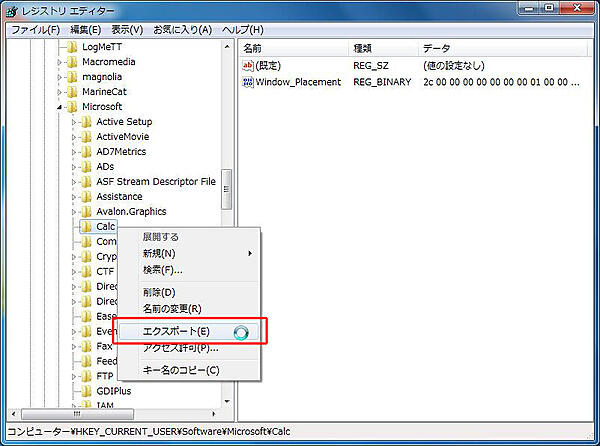
Task: Click the MarineCat folder icon
Action: tap(72, 92)
